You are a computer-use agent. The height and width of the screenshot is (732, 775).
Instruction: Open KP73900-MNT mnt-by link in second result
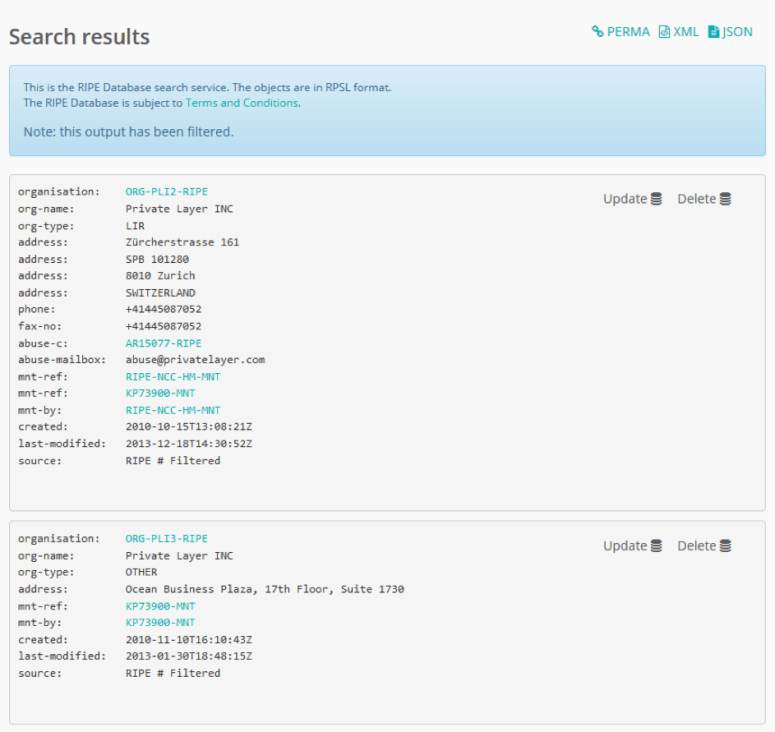coord(160,622)
